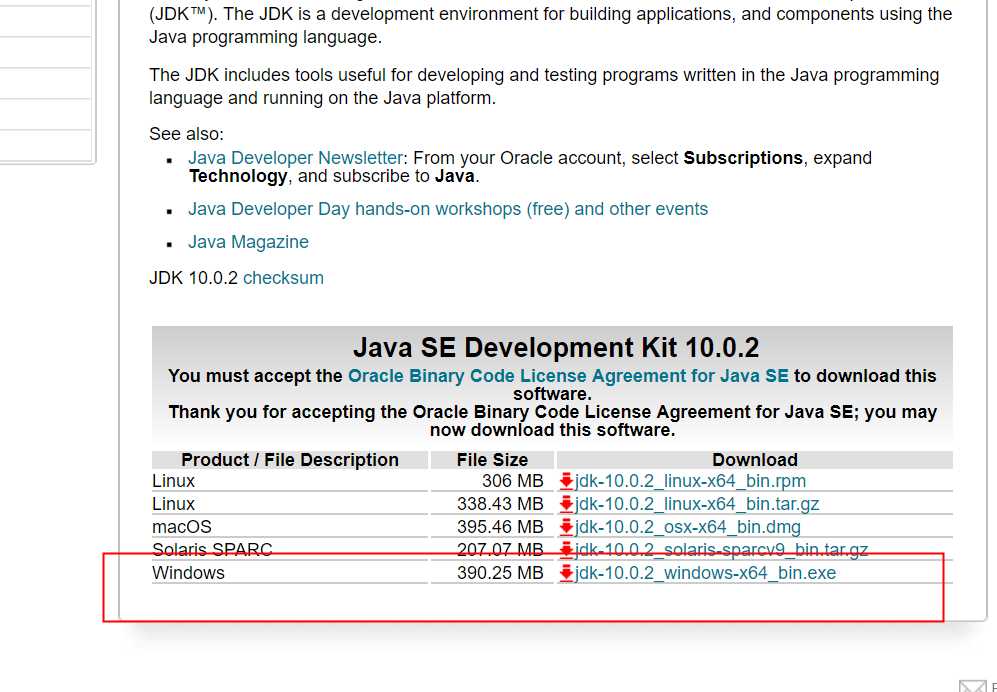Click the red download arrow for windows-x64_bin.exe

[x=566, y=573]
